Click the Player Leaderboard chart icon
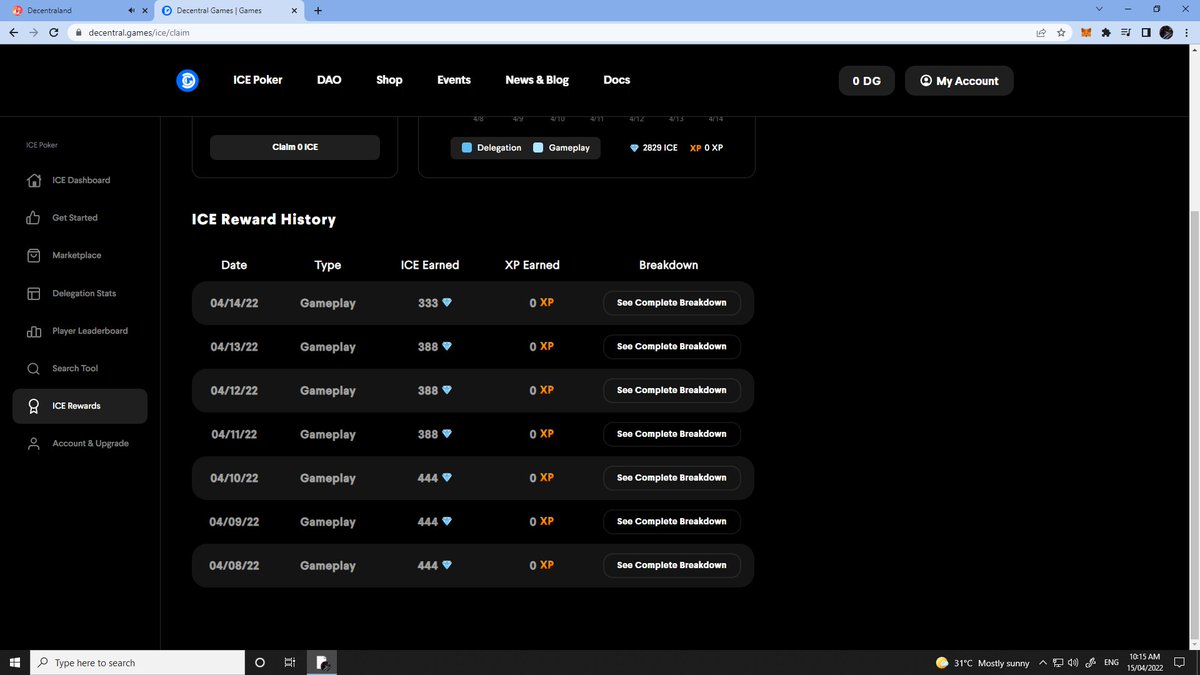 coord(33,331)
